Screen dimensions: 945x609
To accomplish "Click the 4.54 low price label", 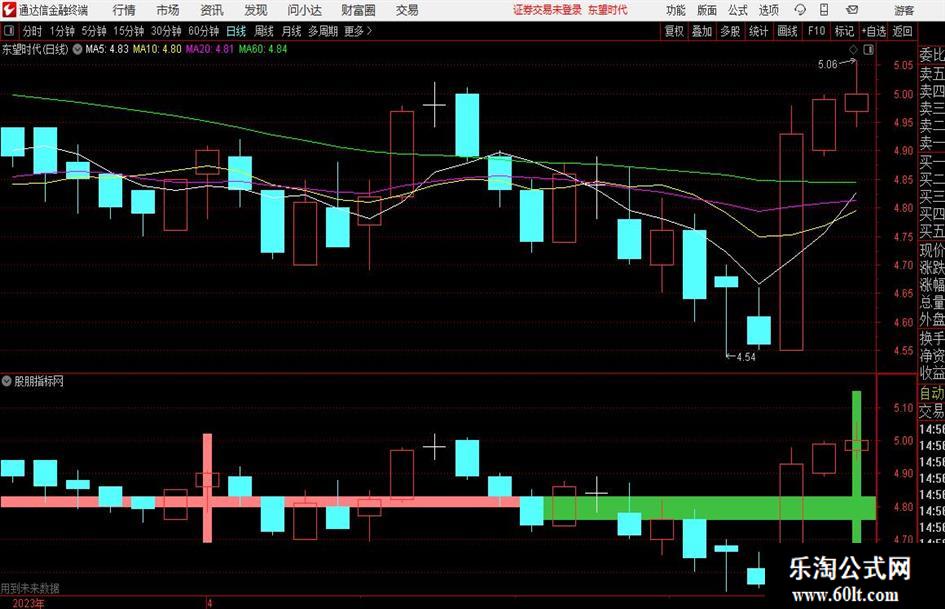I will (746, 357).
